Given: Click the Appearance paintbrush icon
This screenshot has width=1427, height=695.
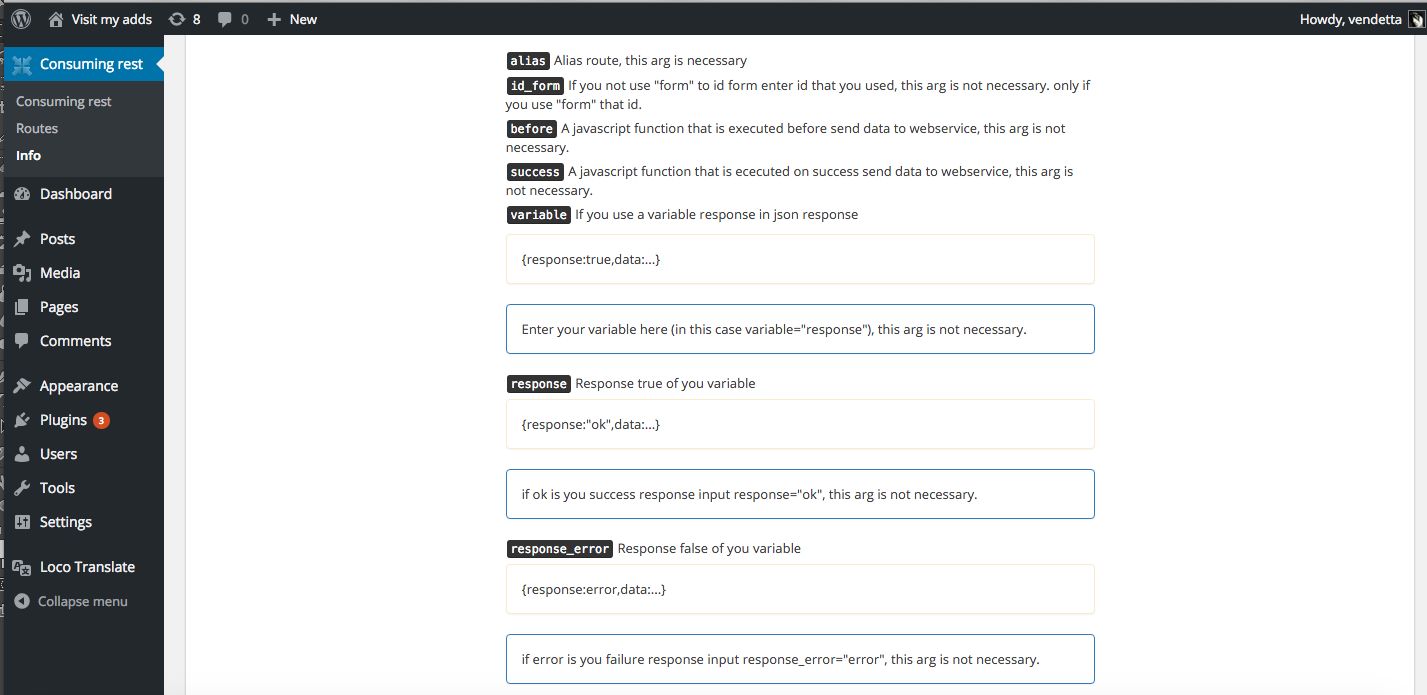Looking at the screenshot, I should (x=23, y=386).
